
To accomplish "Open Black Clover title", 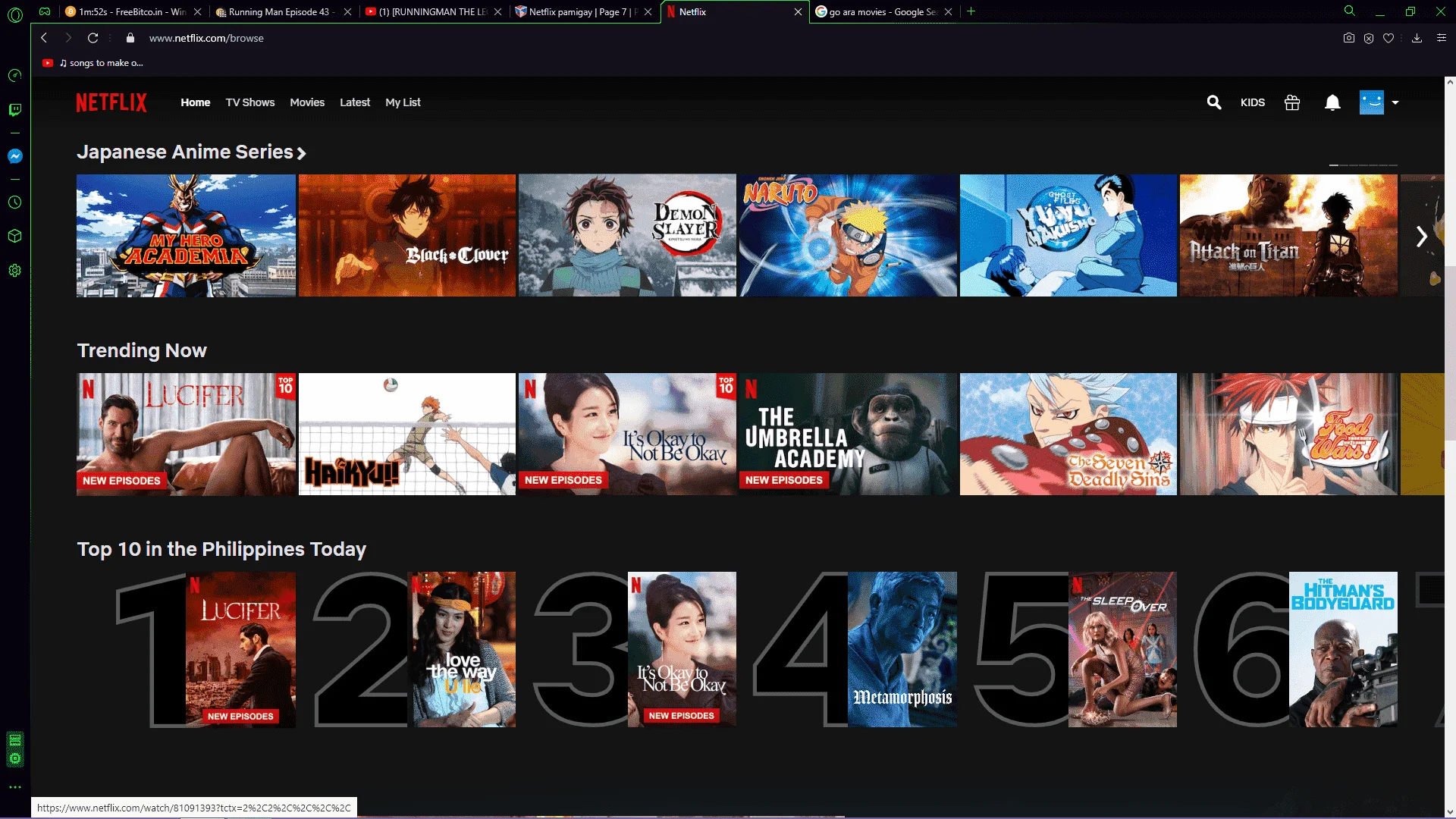I will point(407,236).
